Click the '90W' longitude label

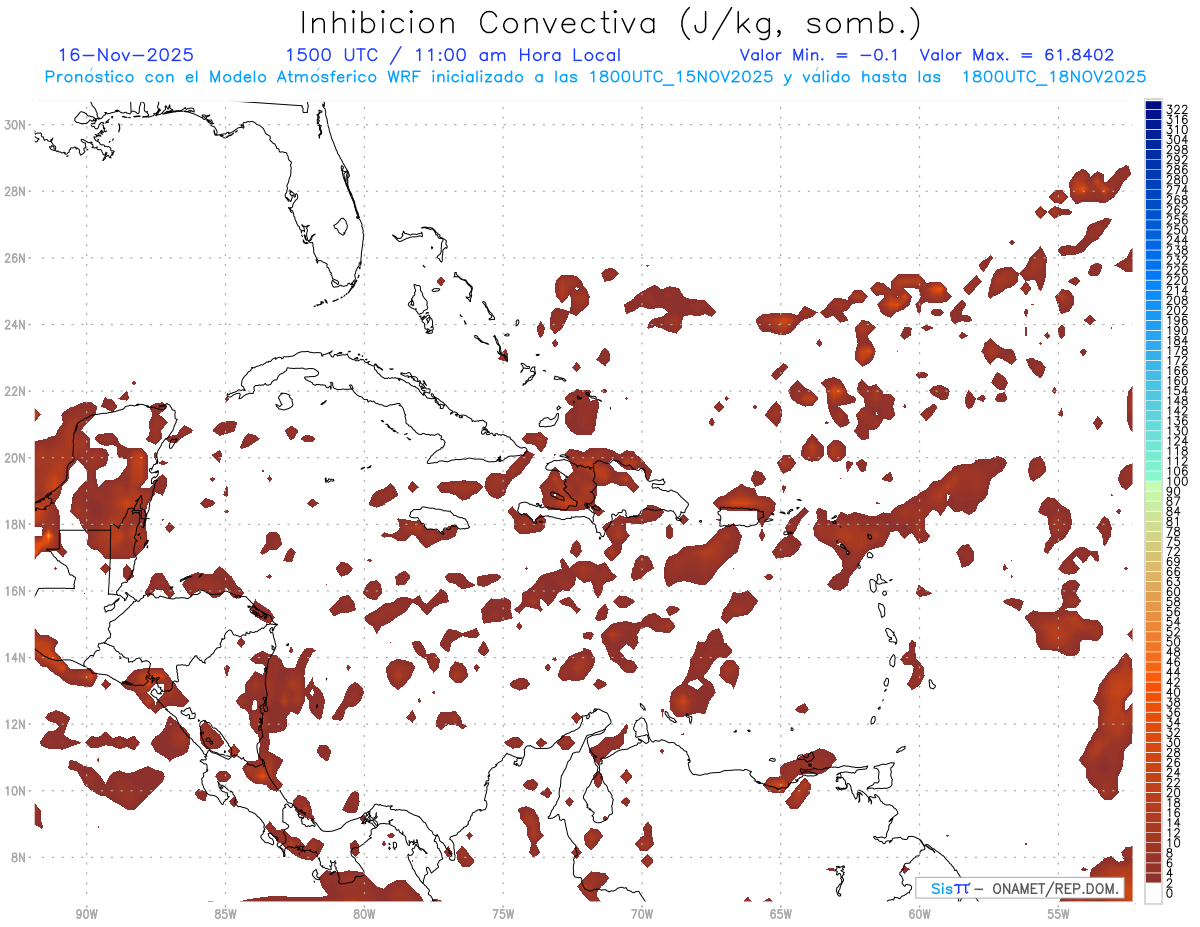coord(86,914)
